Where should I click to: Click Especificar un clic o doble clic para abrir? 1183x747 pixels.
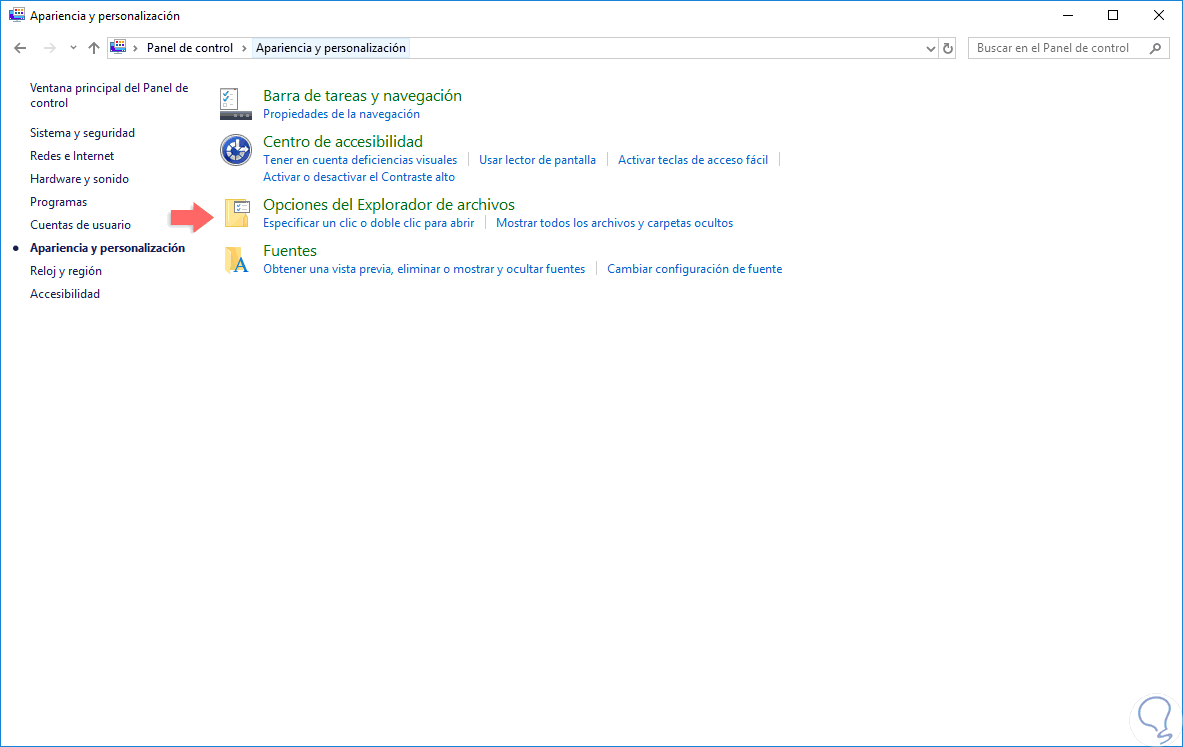(x=368, y=223)
